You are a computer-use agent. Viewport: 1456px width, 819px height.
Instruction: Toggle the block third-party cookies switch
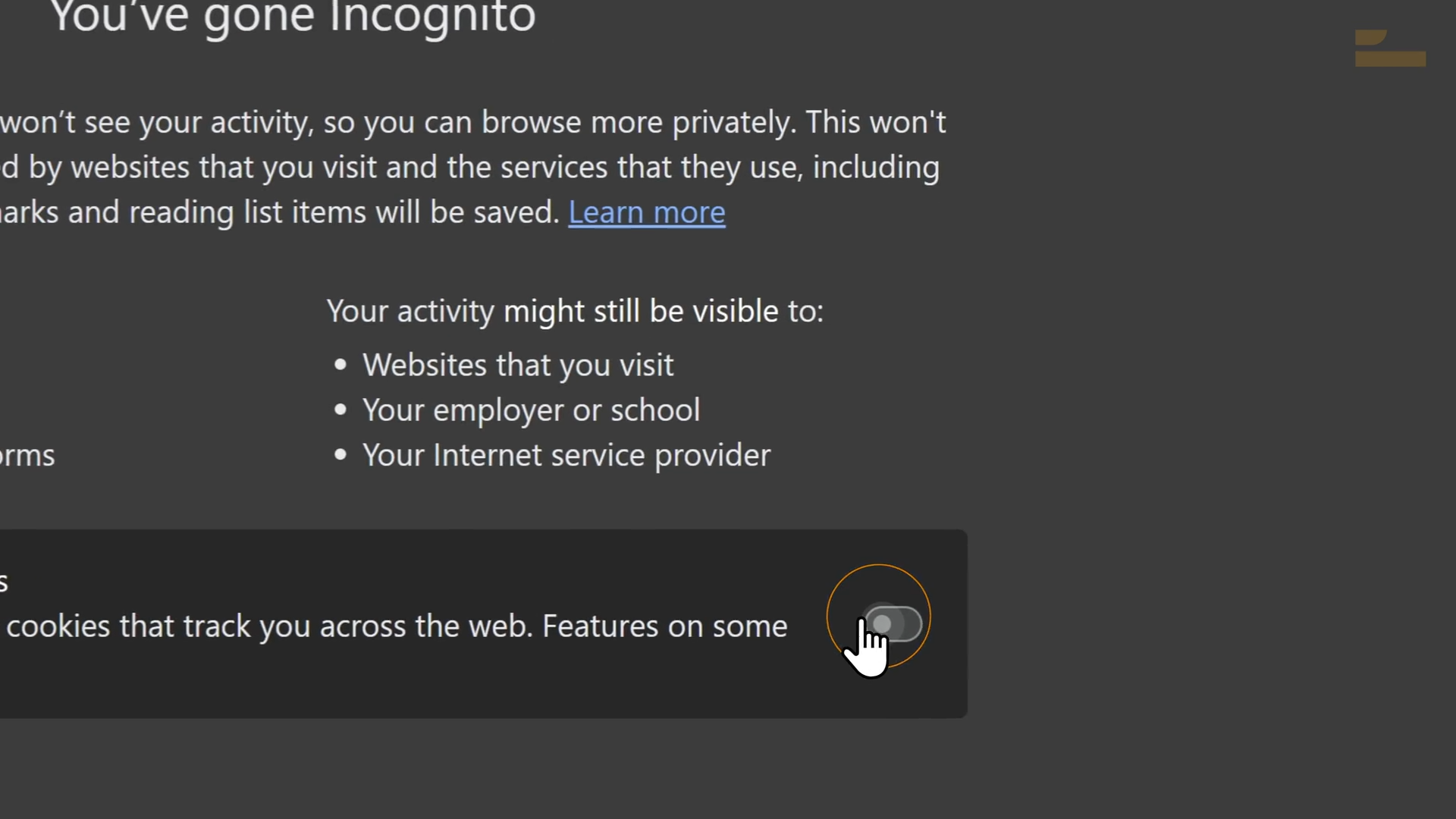(x=893, y=623)
